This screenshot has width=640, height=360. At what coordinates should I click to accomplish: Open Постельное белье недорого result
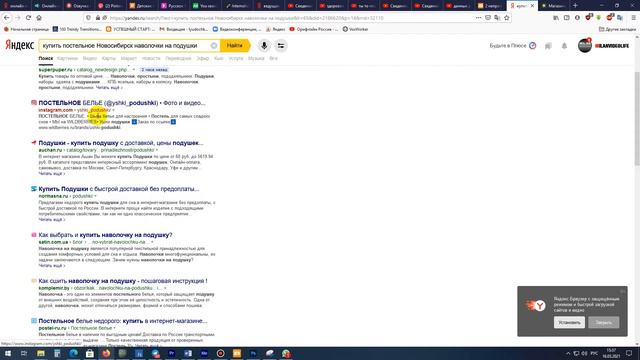click(123, 321)
